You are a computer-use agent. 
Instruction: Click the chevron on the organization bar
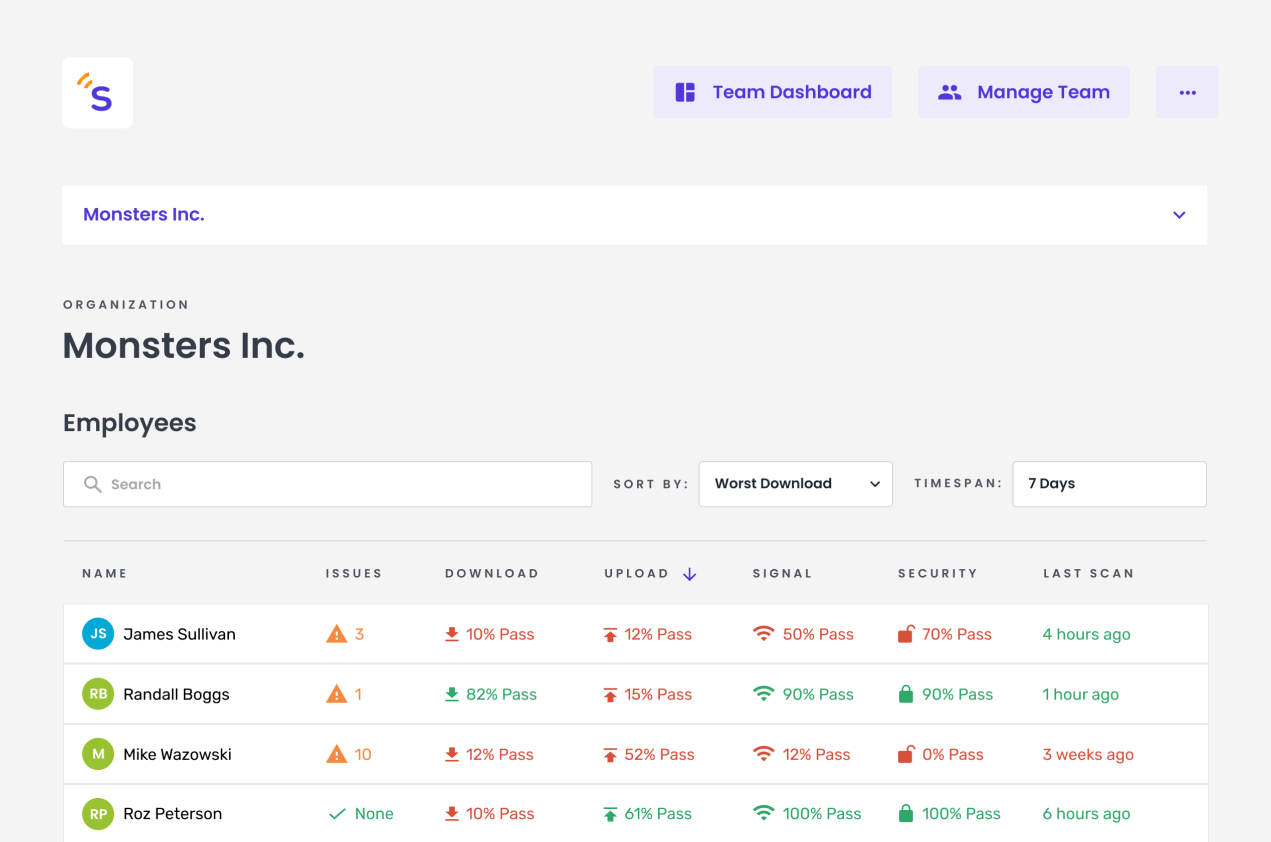point(1179,215)
